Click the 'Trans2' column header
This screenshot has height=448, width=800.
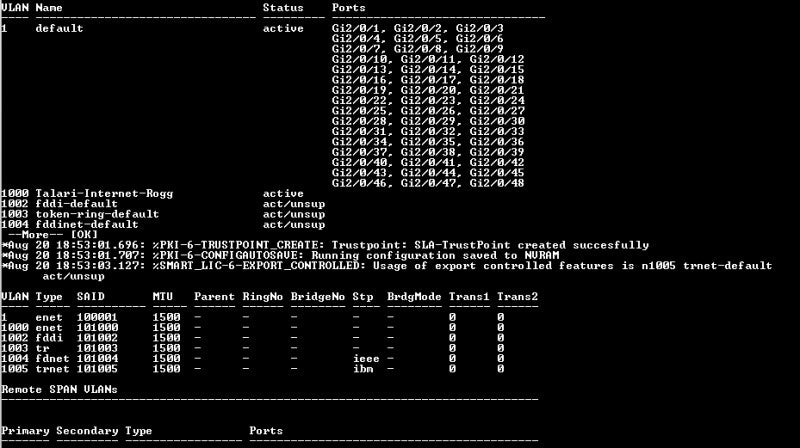517,296
